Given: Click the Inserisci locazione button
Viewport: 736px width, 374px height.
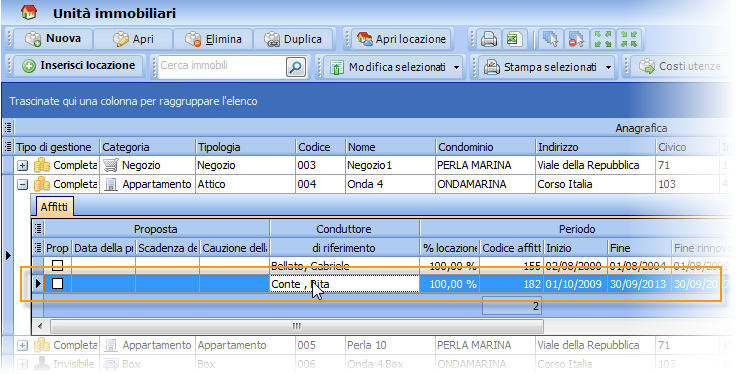Looking at the screenshot, I should pyautogui.click(x=78, y=66).
